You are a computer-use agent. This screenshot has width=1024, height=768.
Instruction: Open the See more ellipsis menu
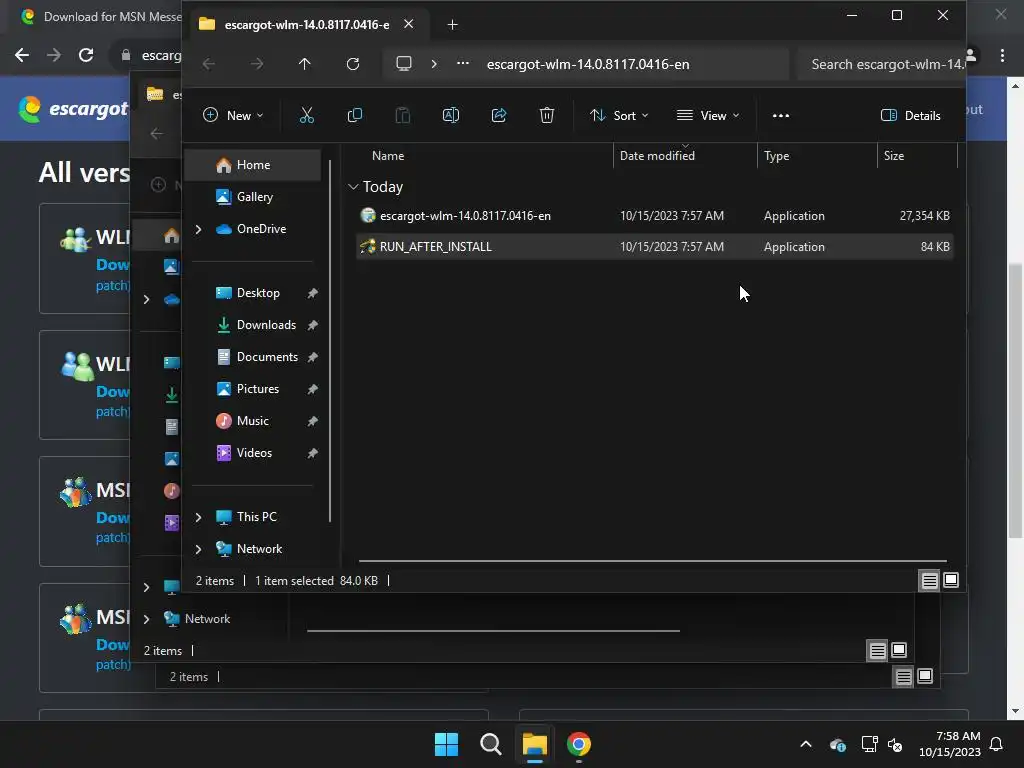click(780, 116)
